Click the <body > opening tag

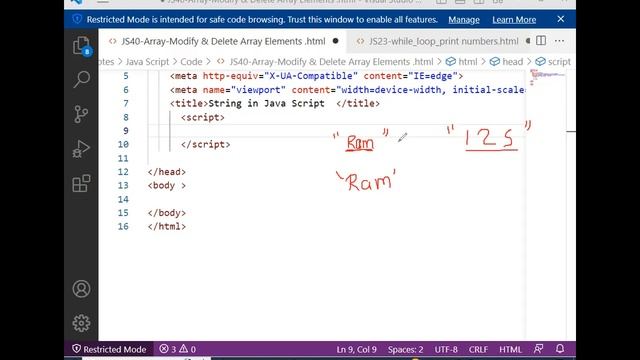pos(167,185)
